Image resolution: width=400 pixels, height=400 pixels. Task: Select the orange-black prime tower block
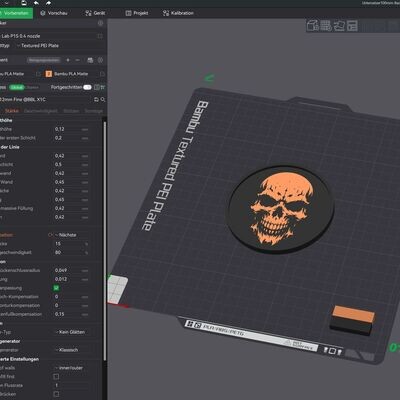click(353, 320)
